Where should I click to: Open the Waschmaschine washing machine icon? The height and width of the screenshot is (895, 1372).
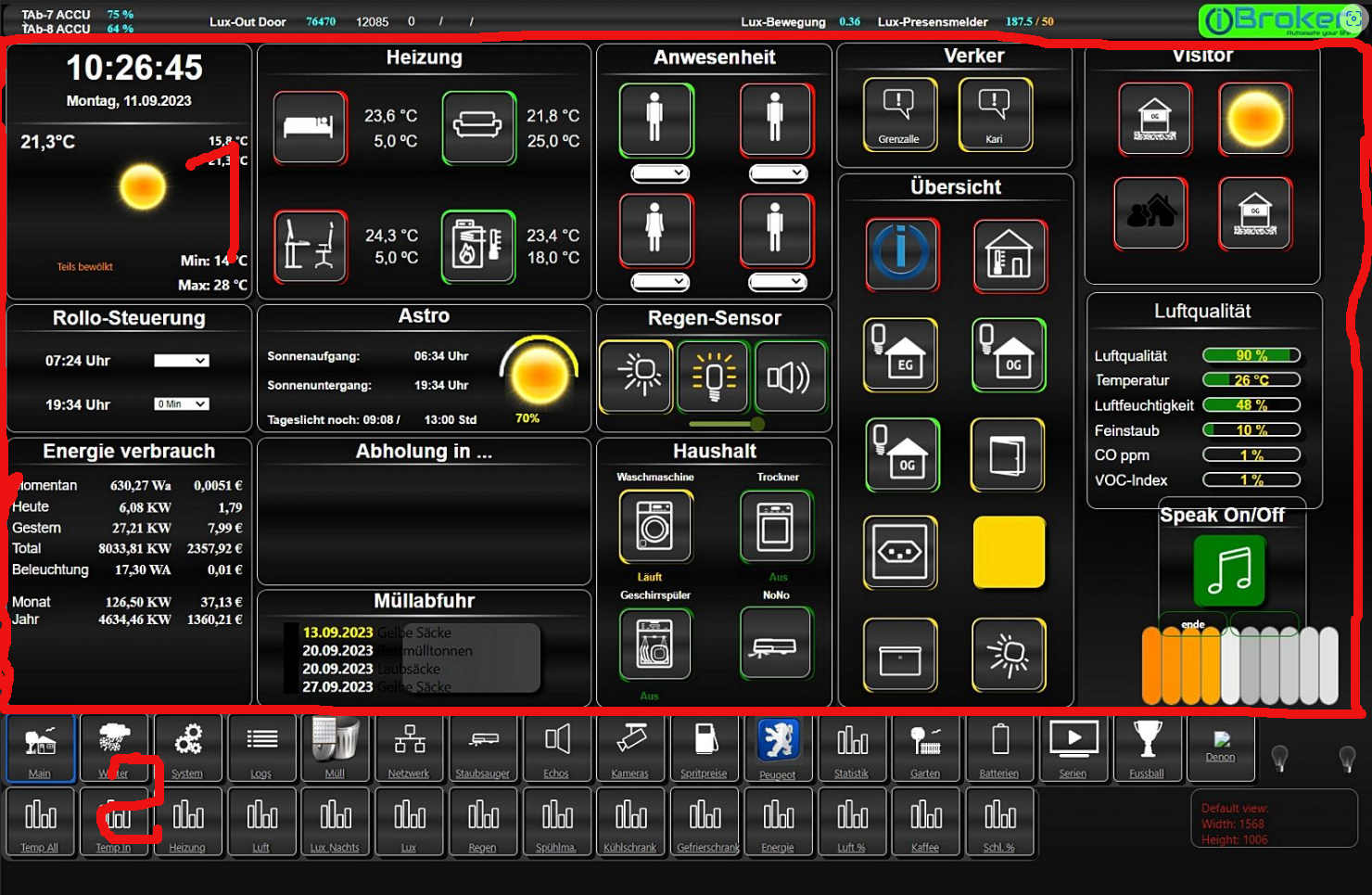click(655, 527)
